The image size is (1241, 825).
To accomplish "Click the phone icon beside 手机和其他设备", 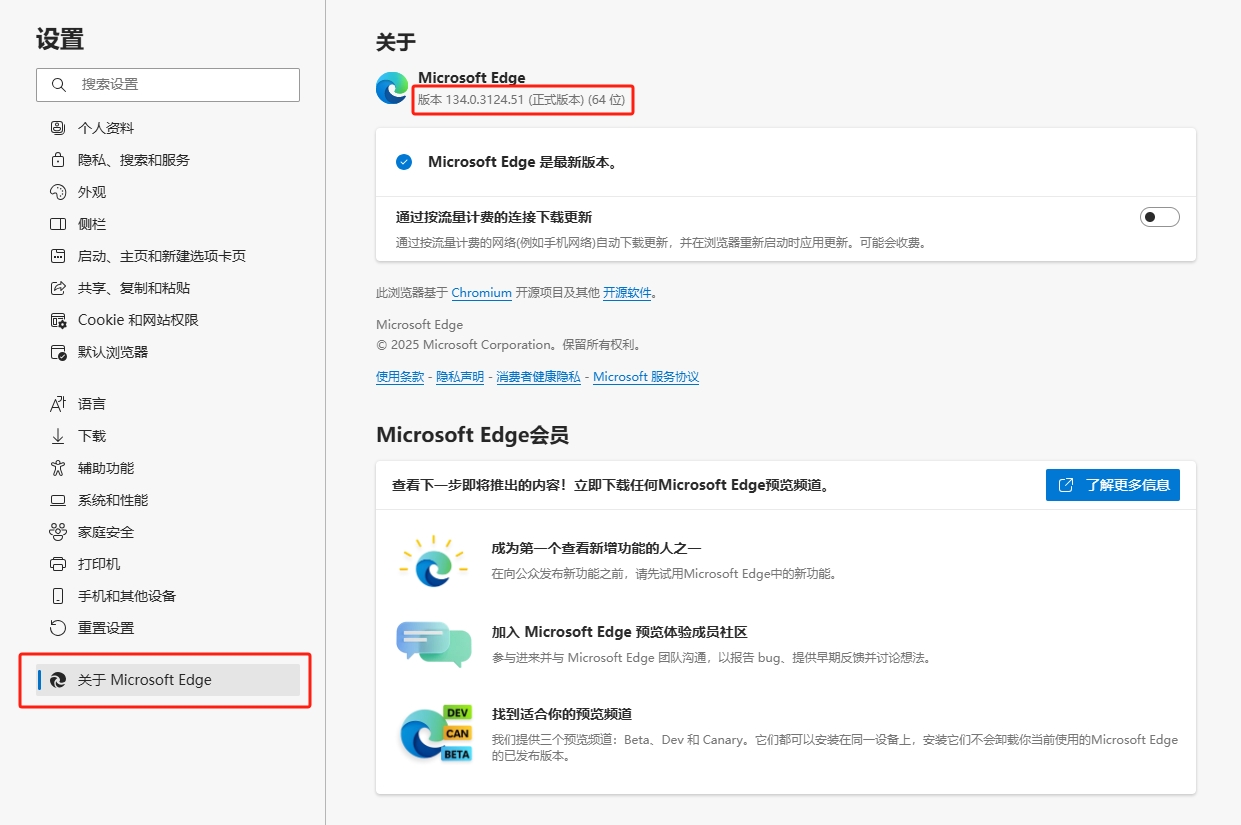I will 58,596.
